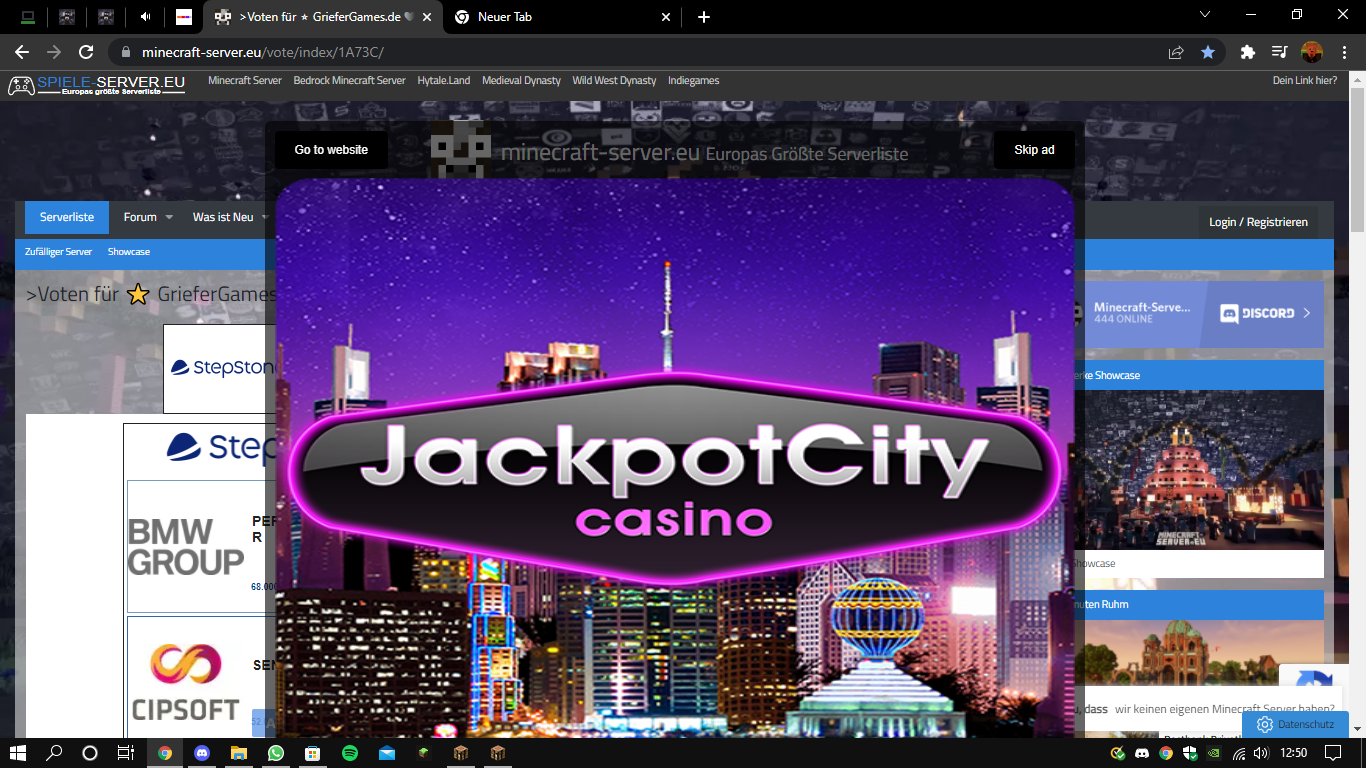This screenshot has width=1366, height=768.
Task: Click the Spiele-Server.eu logo
Action: (x=97, y=85)
